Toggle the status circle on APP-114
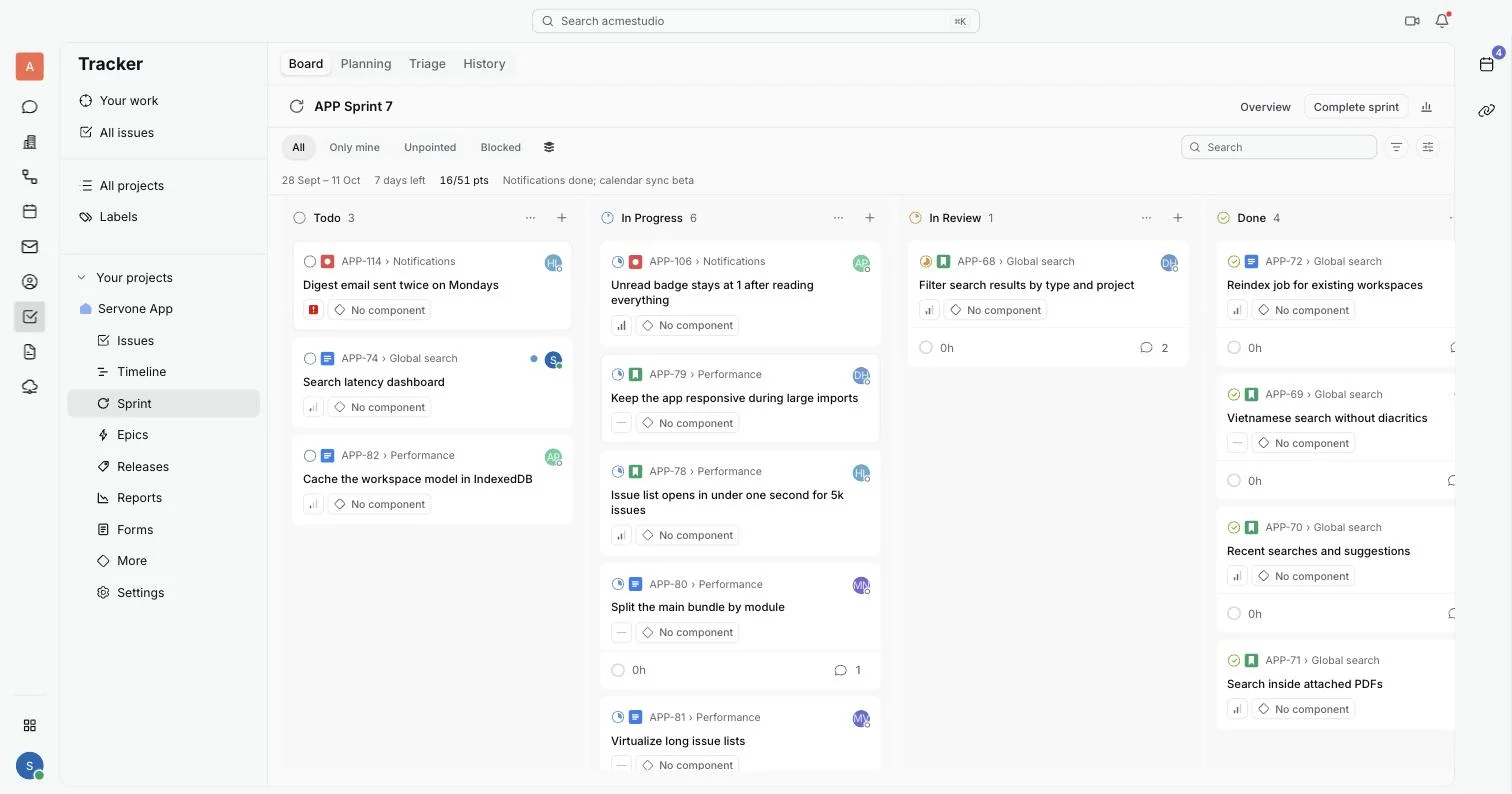The image size is (1512, 794). pos(310,262)
